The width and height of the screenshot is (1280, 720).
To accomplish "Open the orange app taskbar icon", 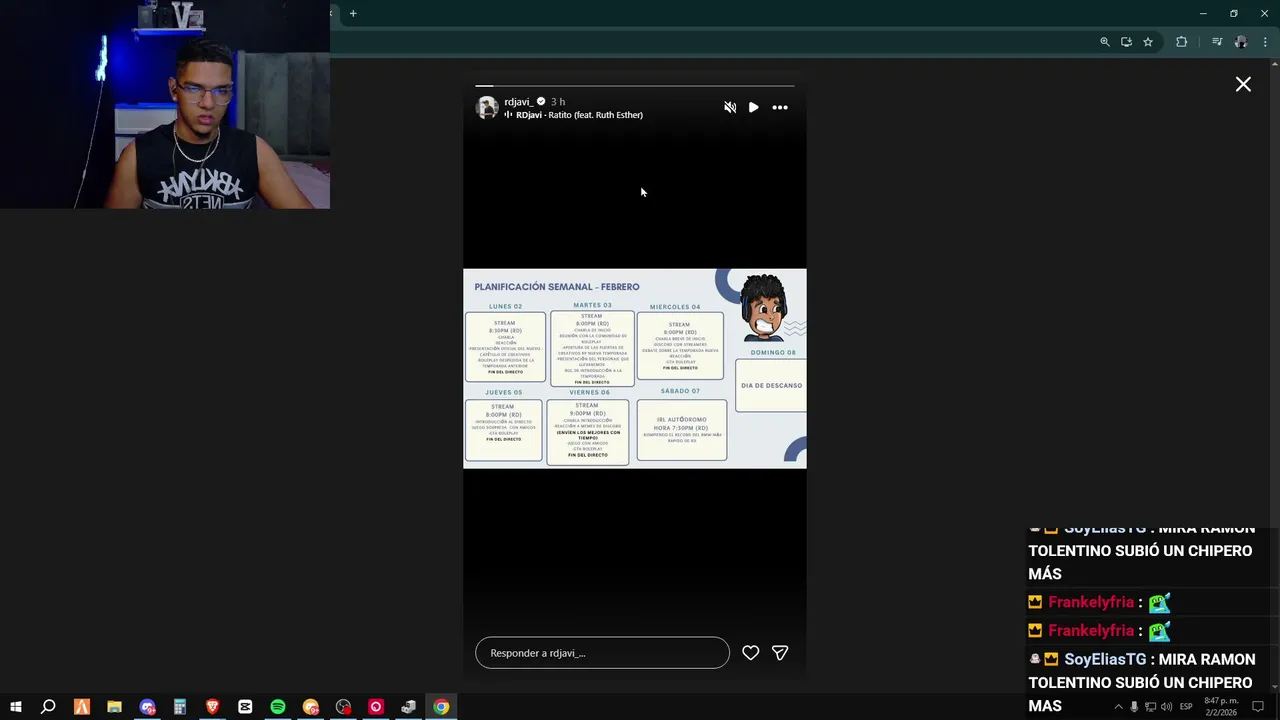I will (82, 707).
